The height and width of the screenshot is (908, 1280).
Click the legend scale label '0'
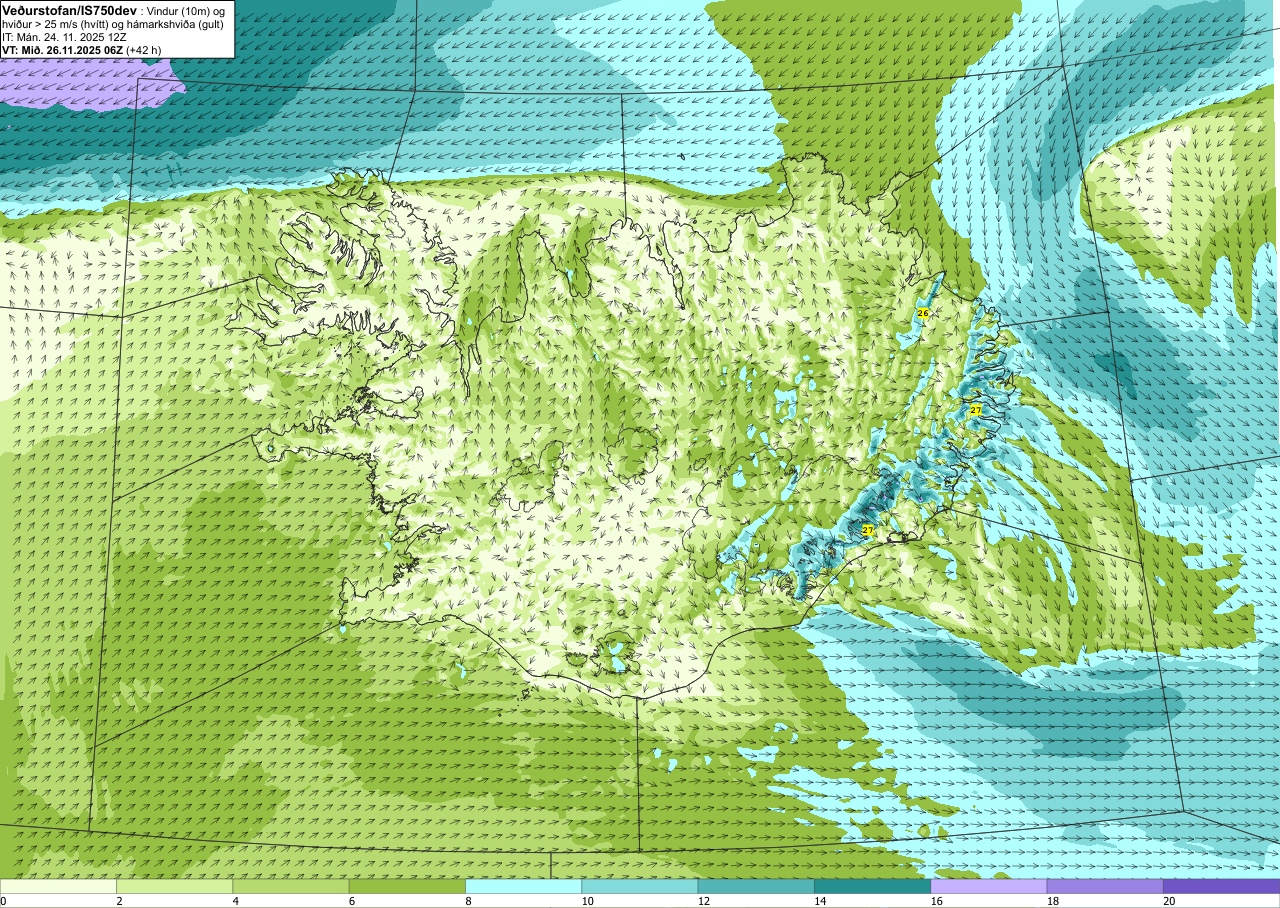(4, 901)
